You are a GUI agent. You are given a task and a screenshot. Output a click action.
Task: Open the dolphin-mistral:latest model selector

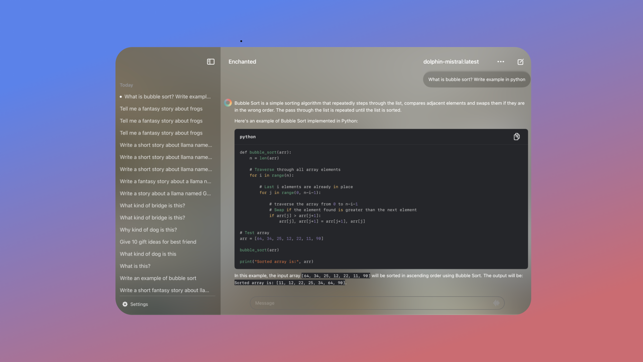point(451,62)
